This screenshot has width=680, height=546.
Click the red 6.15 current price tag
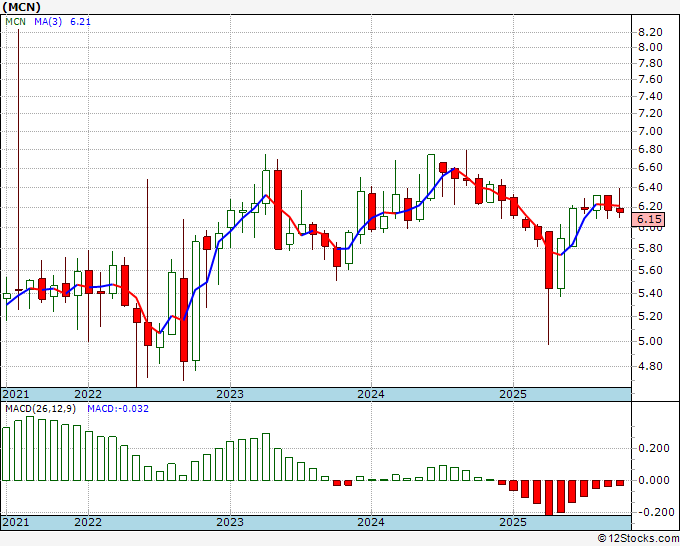[649, 219]
